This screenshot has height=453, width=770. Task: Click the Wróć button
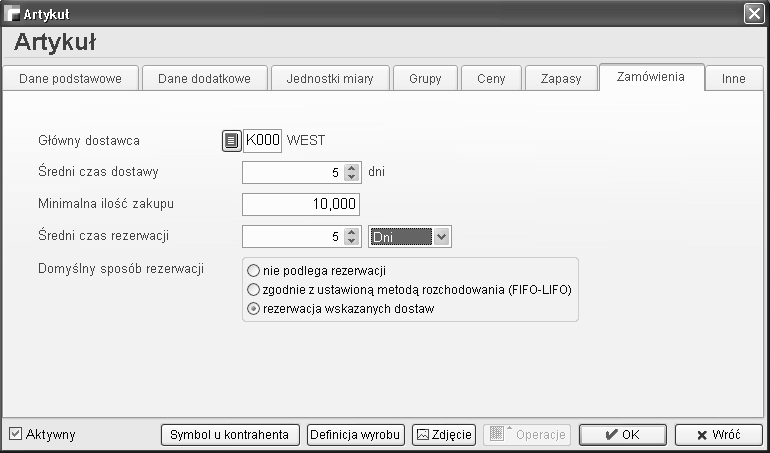[x=718, y=435]
